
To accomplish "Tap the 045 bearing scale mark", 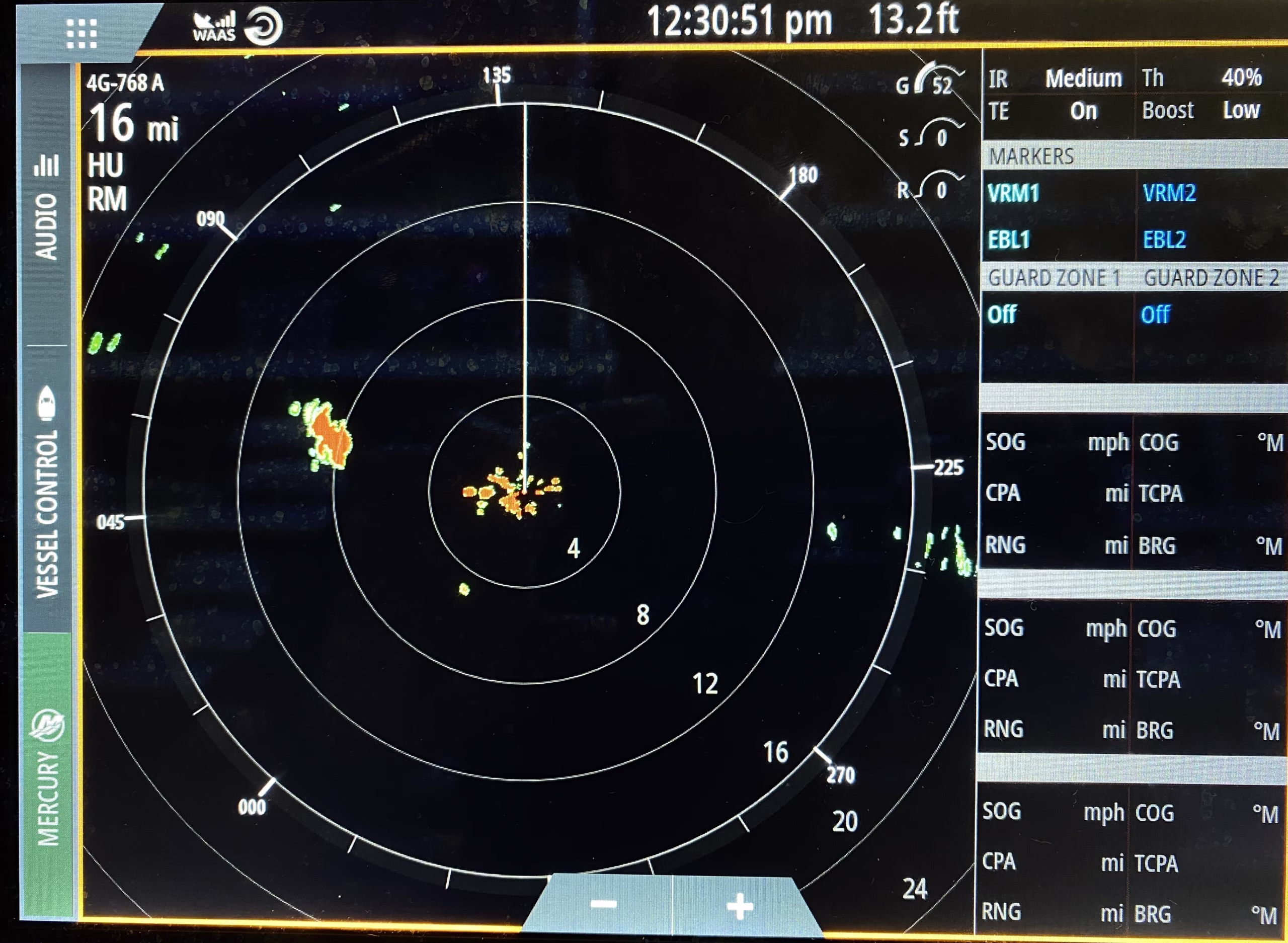I will [111, 522].
